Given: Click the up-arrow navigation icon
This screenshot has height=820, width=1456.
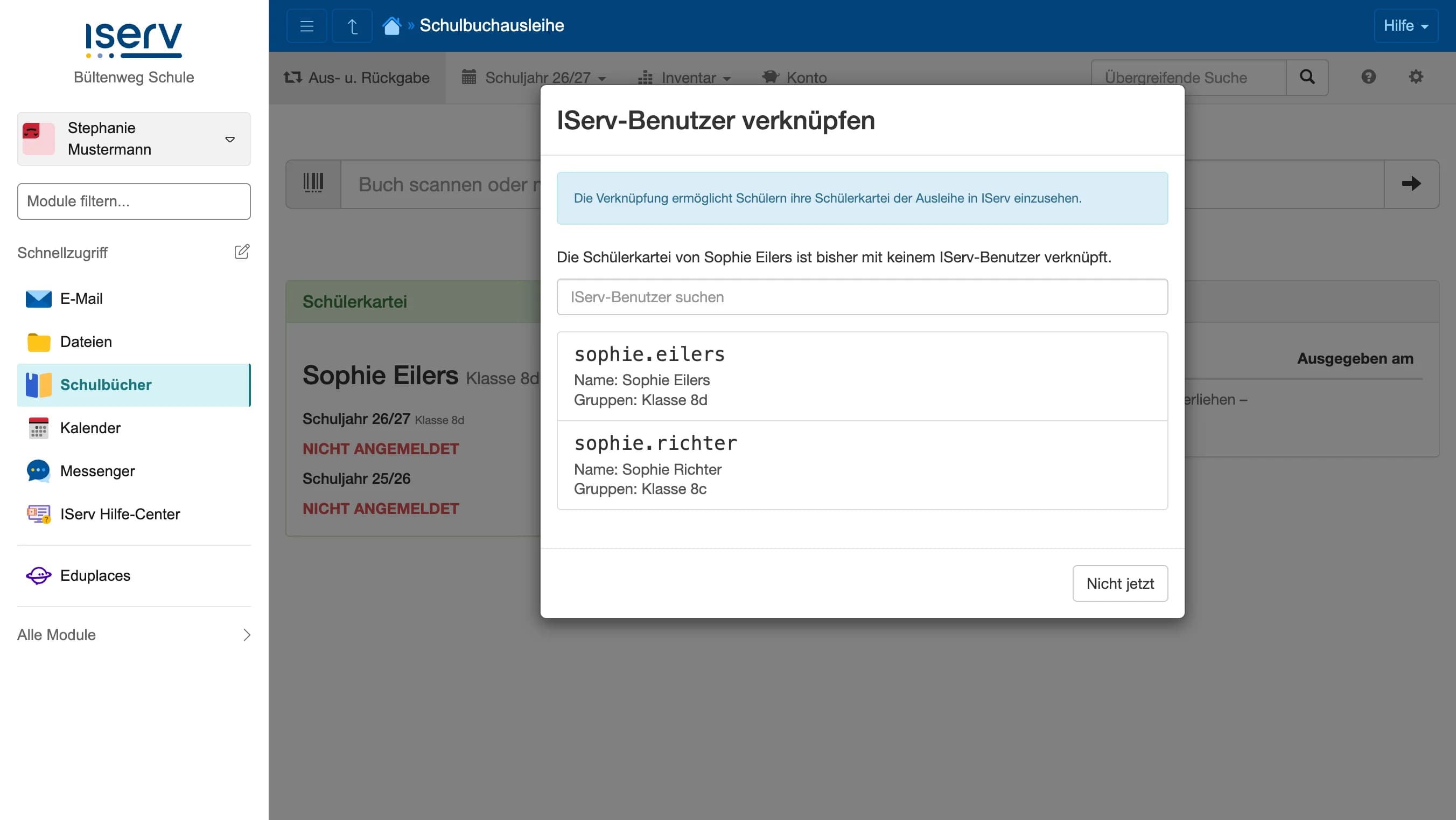Looking at the screenshot, I should tap(352, 26).
